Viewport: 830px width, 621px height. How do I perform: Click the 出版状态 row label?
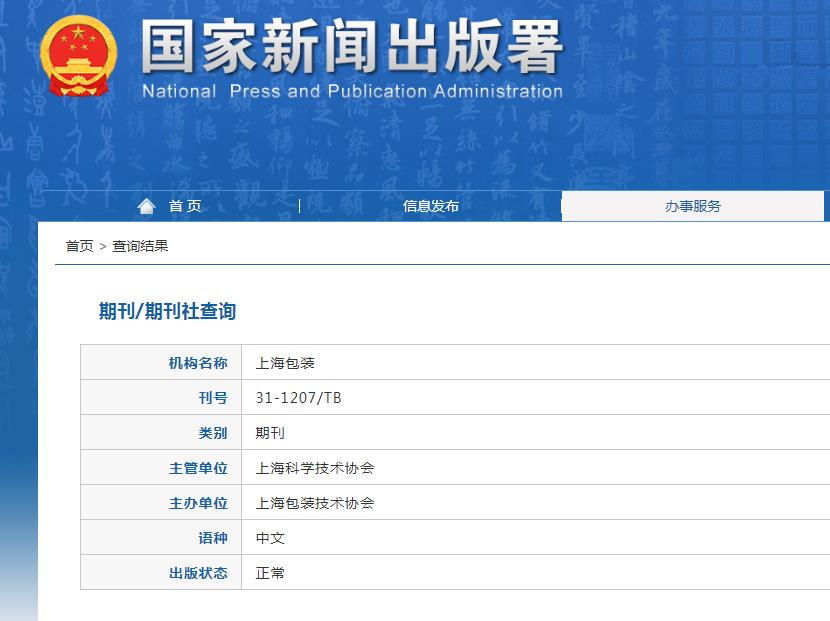(197, 572)
